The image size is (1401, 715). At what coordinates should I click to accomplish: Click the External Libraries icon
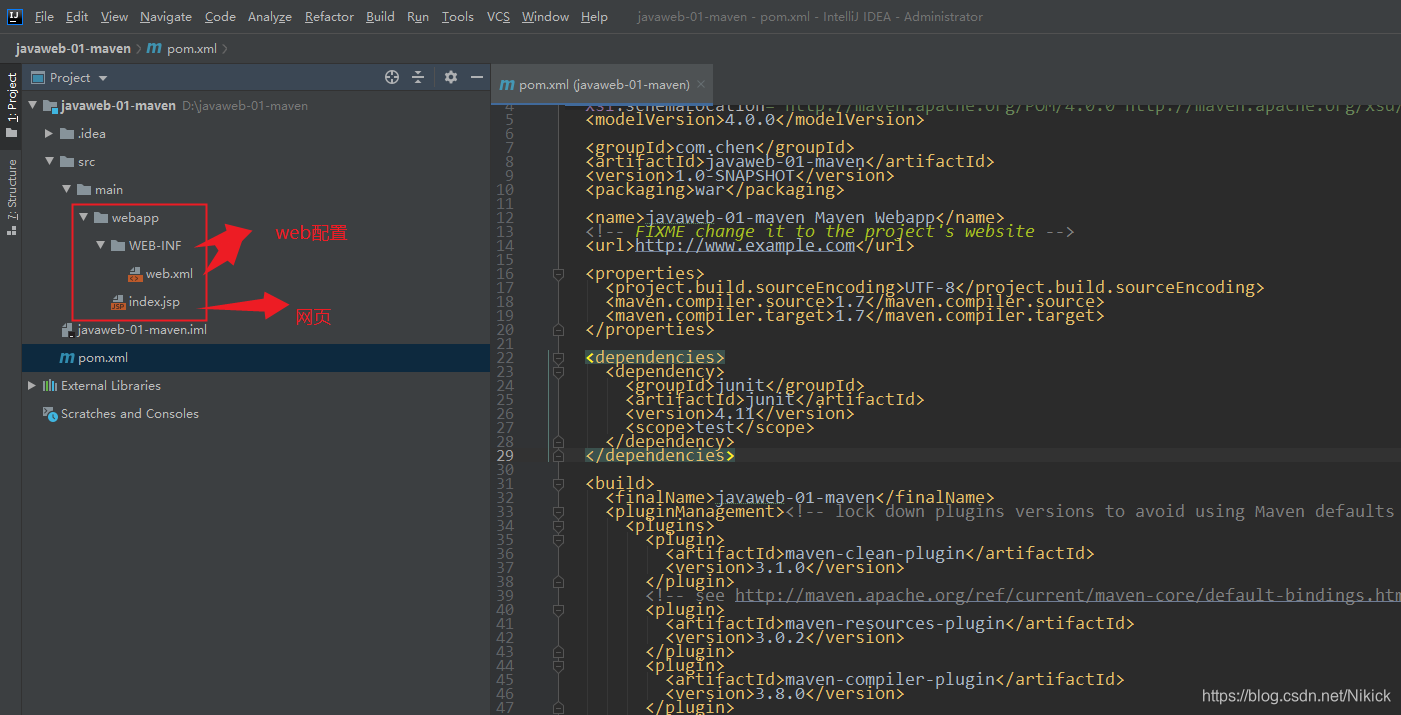50,385
